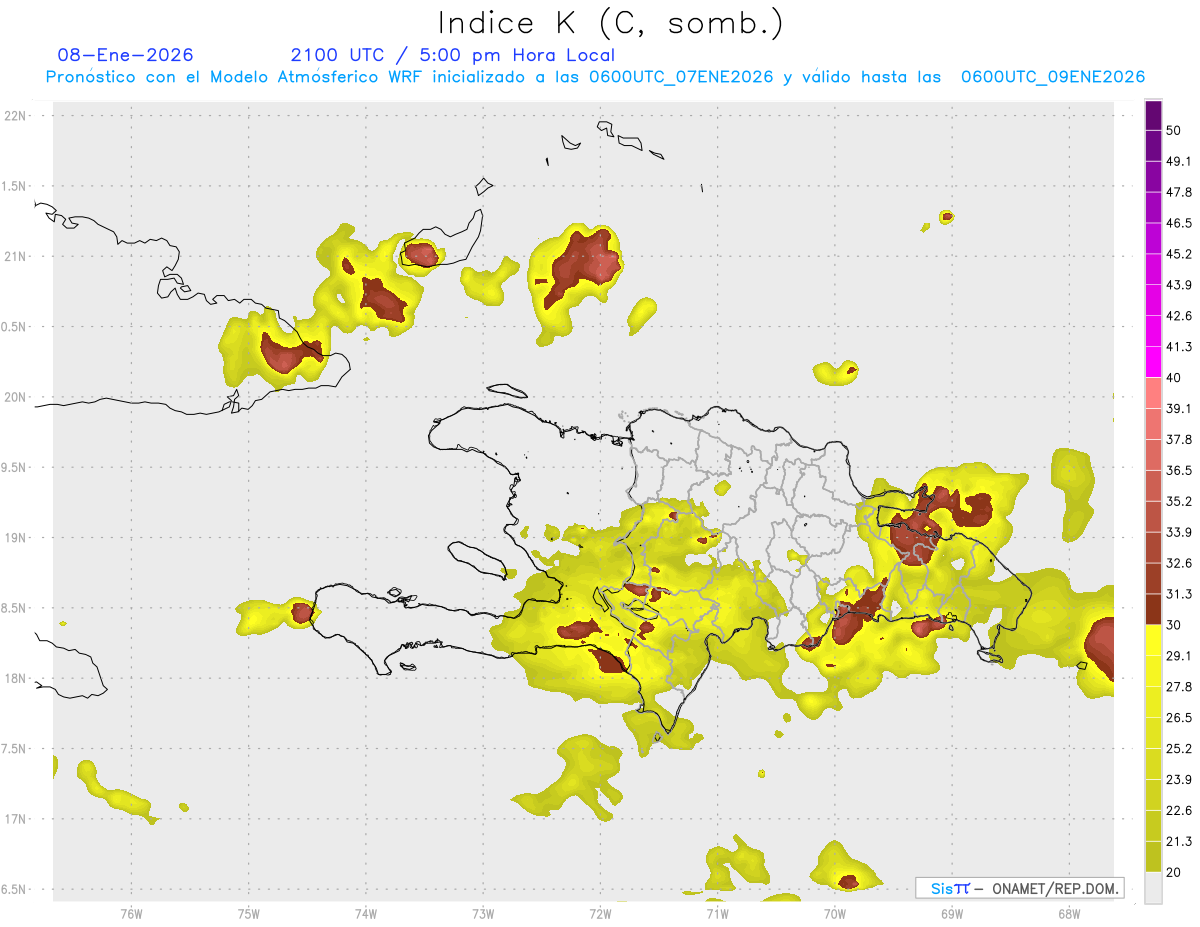This screenshot has width=1200, height=927.
Task: Click the '49.1' colorbar value
Action: click(x=1179, y=161)
